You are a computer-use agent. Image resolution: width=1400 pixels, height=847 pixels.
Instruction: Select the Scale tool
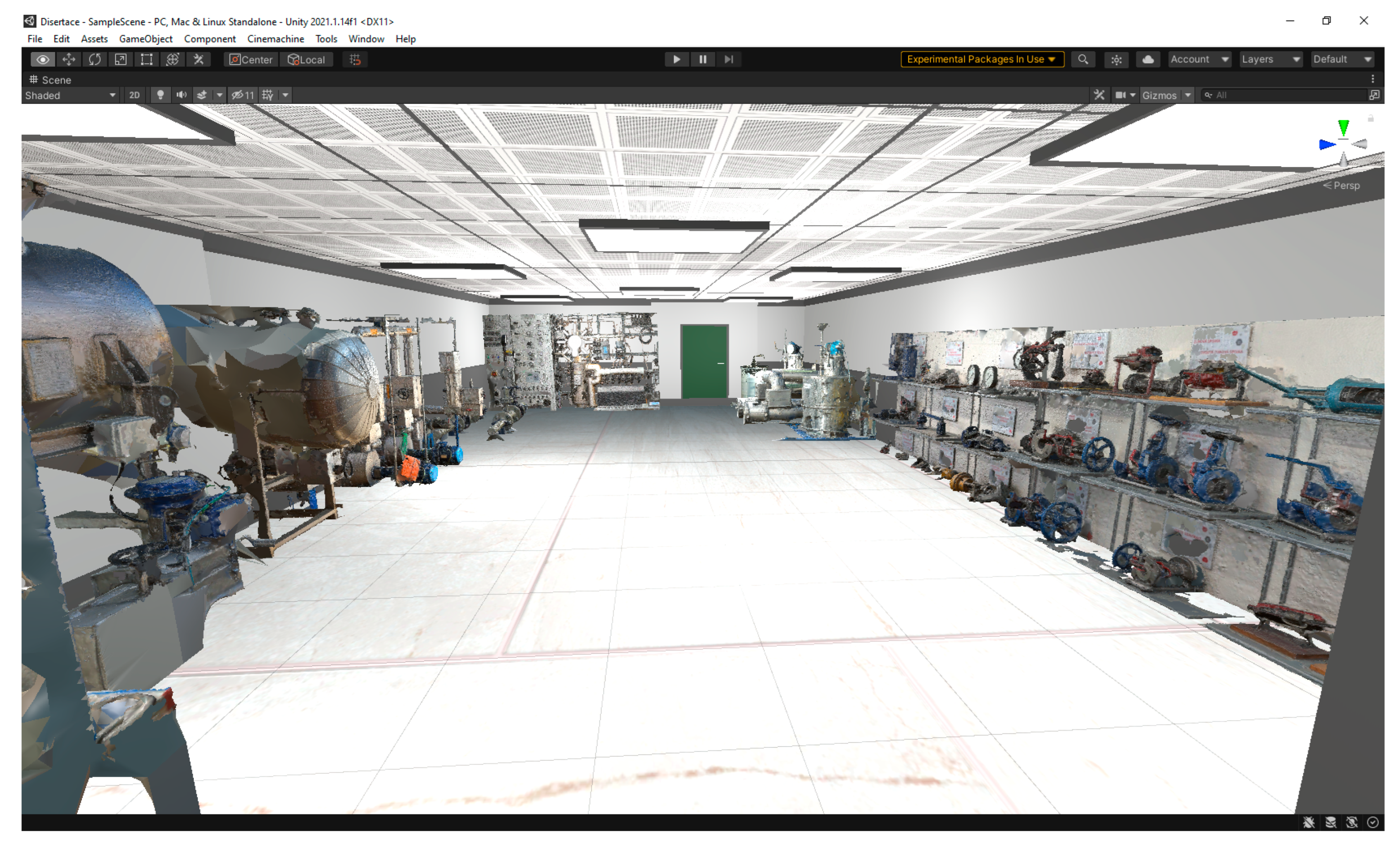[x=120, y=59]
